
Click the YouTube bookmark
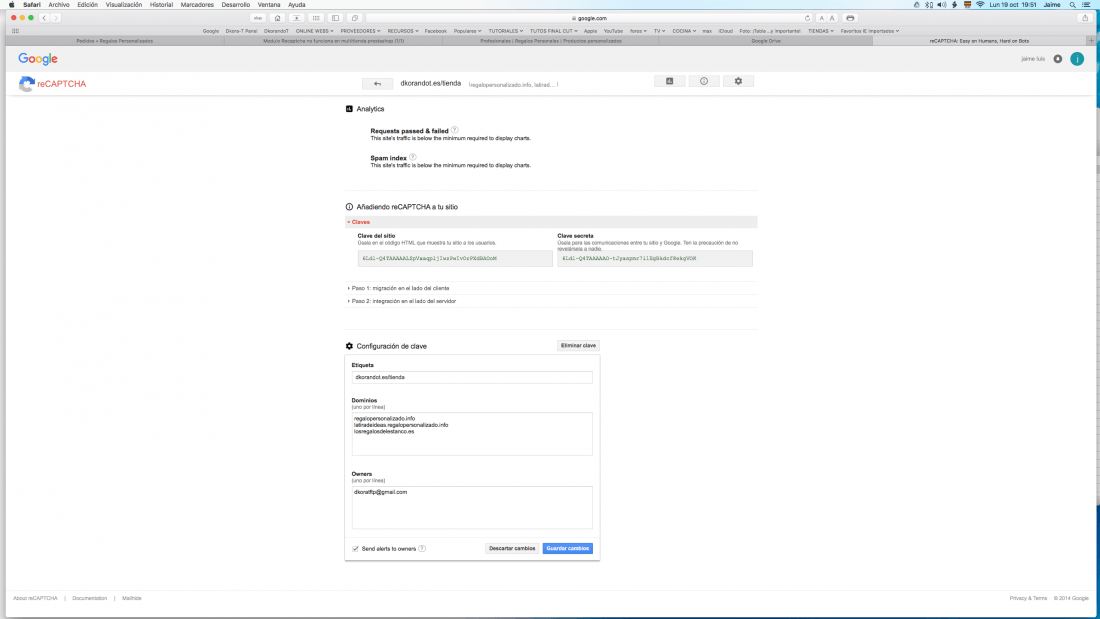click(x=613, y=31)
